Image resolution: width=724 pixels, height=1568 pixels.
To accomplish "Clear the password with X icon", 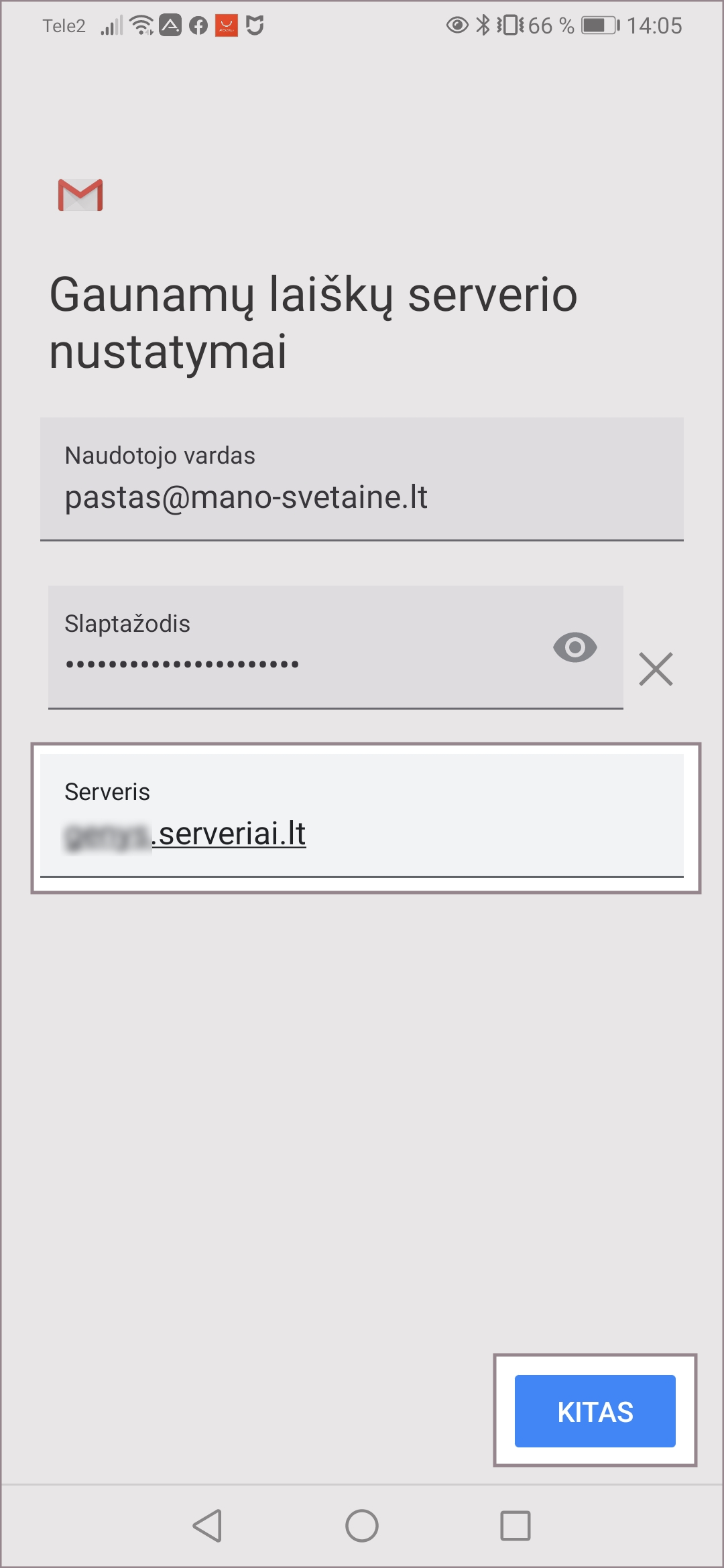I will (656, 669).
